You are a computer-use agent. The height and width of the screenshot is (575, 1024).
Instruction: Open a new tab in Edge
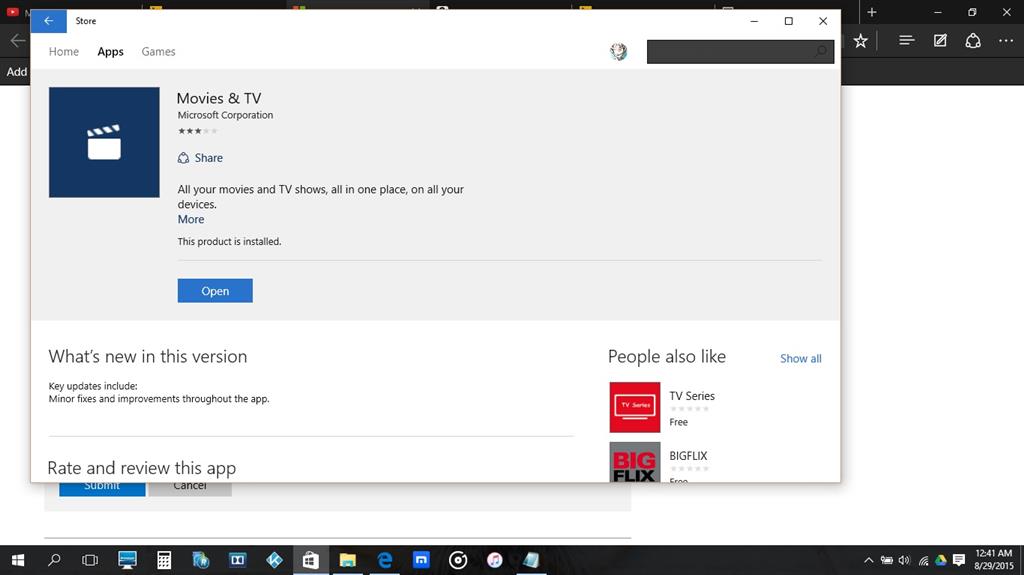(x=872, y=12)
